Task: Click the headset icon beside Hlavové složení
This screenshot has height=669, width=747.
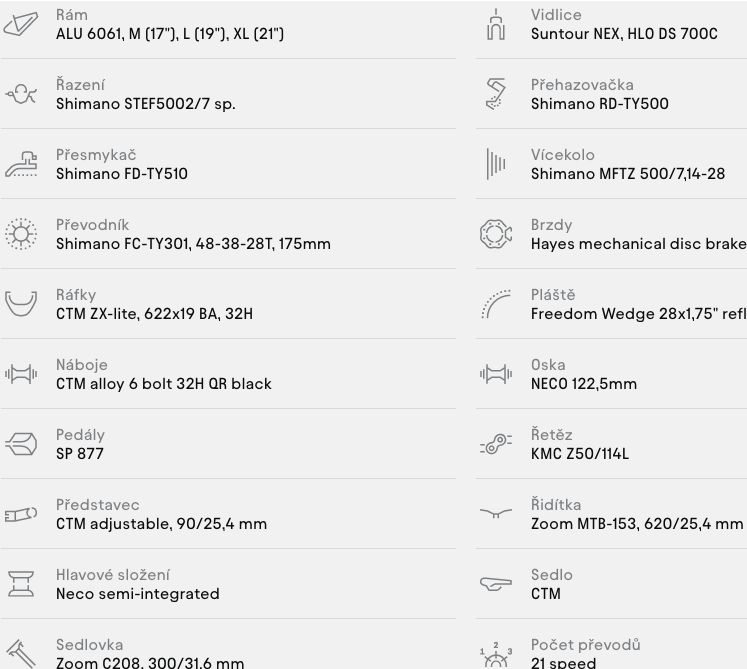Action: click(x=21, y=584)
